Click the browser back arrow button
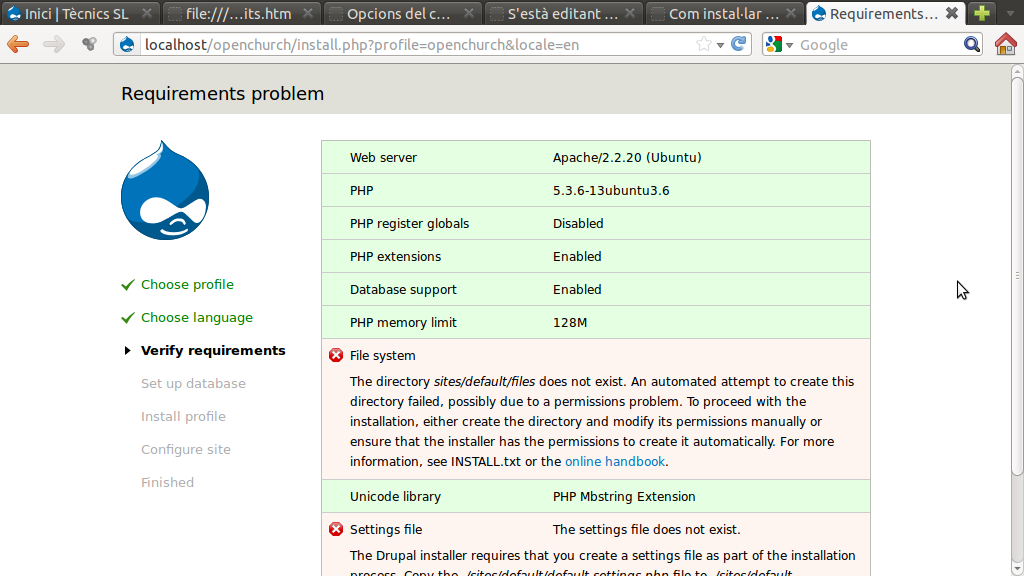Screen dimensions: 1024x576 18,44
